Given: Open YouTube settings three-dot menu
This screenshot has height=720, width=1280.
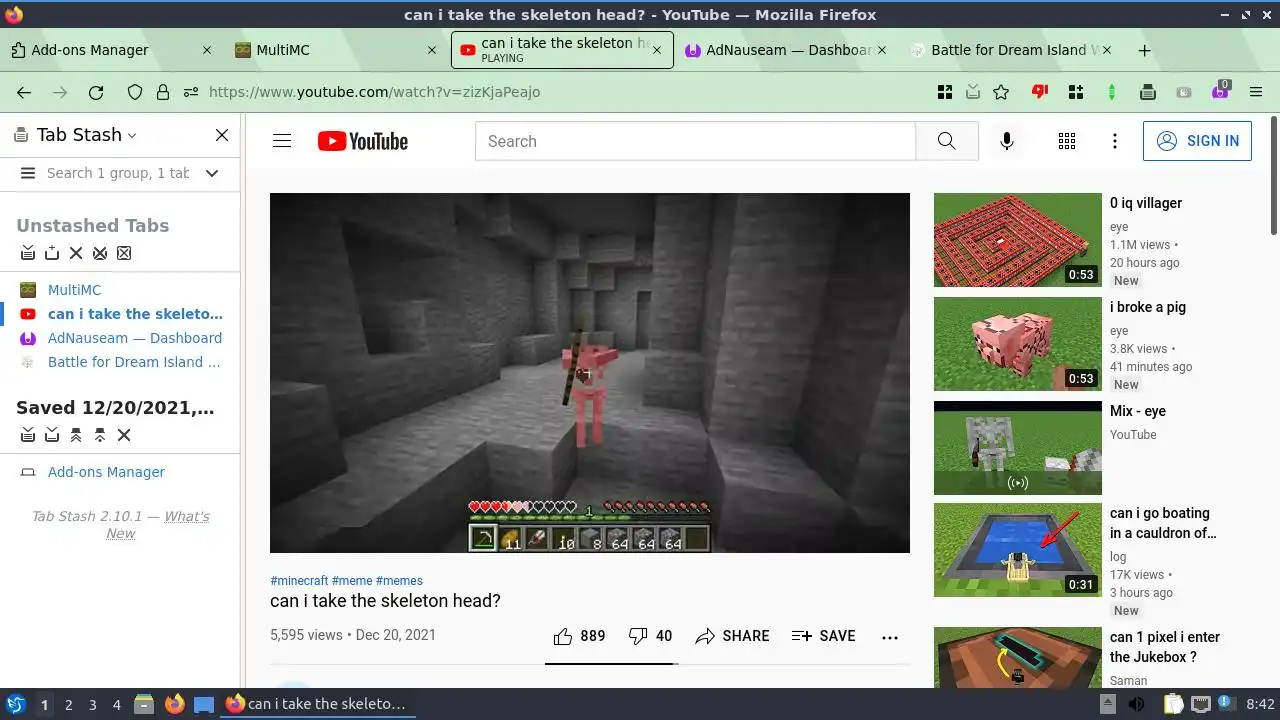Looking at the screenshot, I should pos(1115,141).
